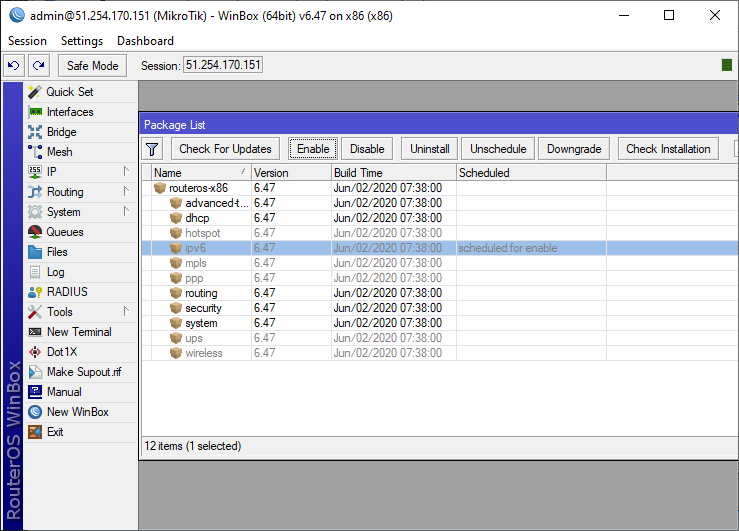
Task: Open Dot1X in the sidebar
Action: tap(80, 352)
